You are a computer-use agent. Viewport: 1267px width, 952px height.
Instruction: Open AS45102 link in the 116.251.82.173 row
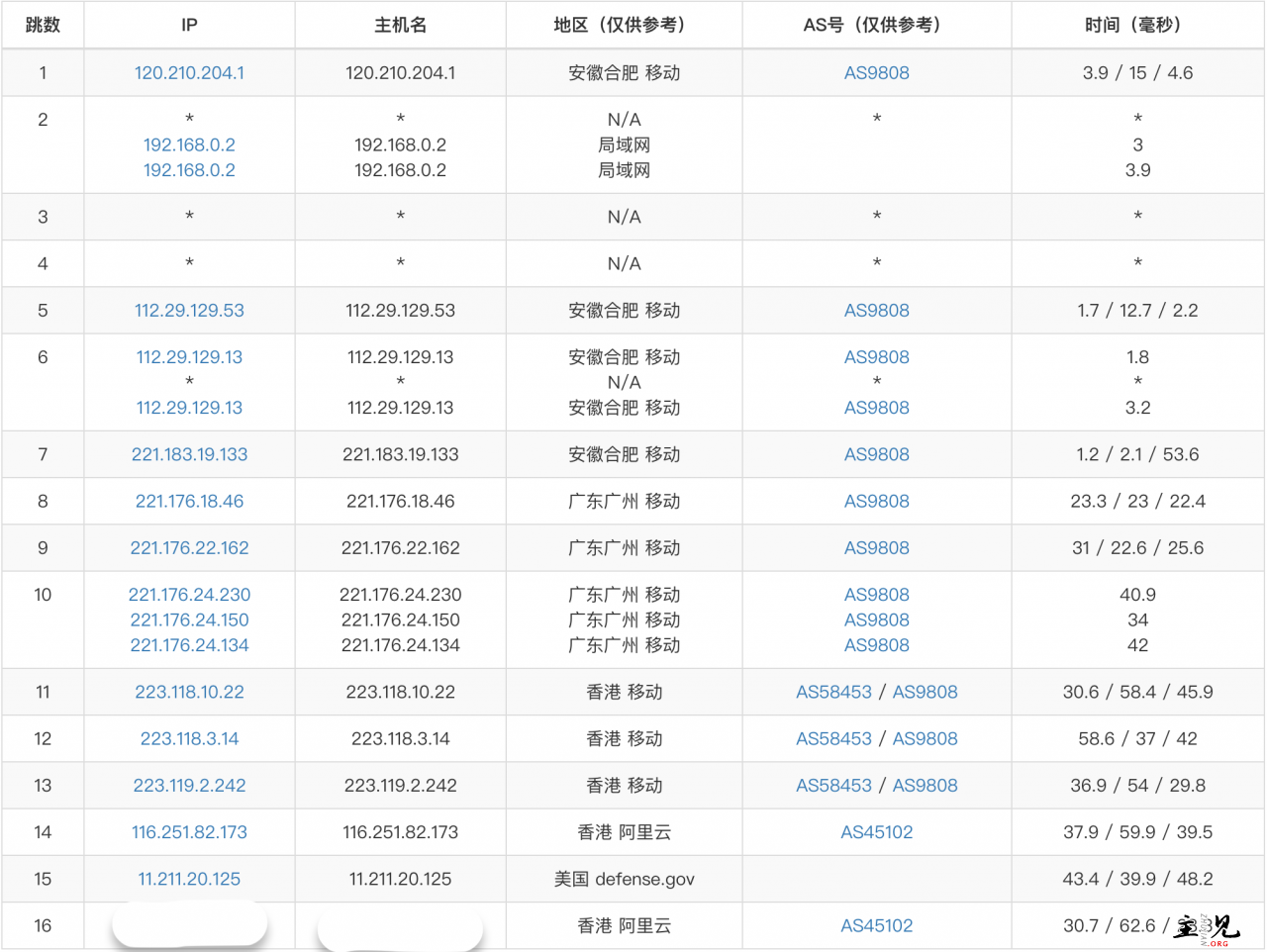pyautogui.click(x=877, y=833)
